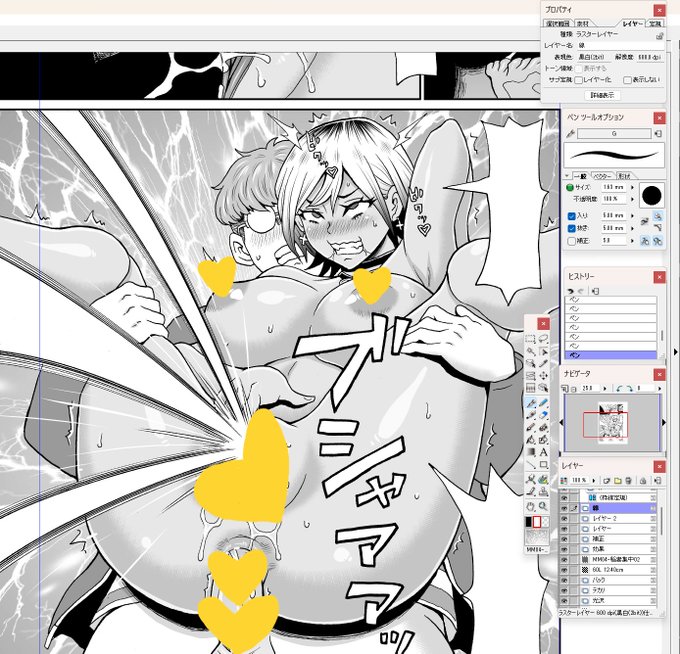
Task: Switch to 素材 tab in Properties panel
Action: click(582, 24)
